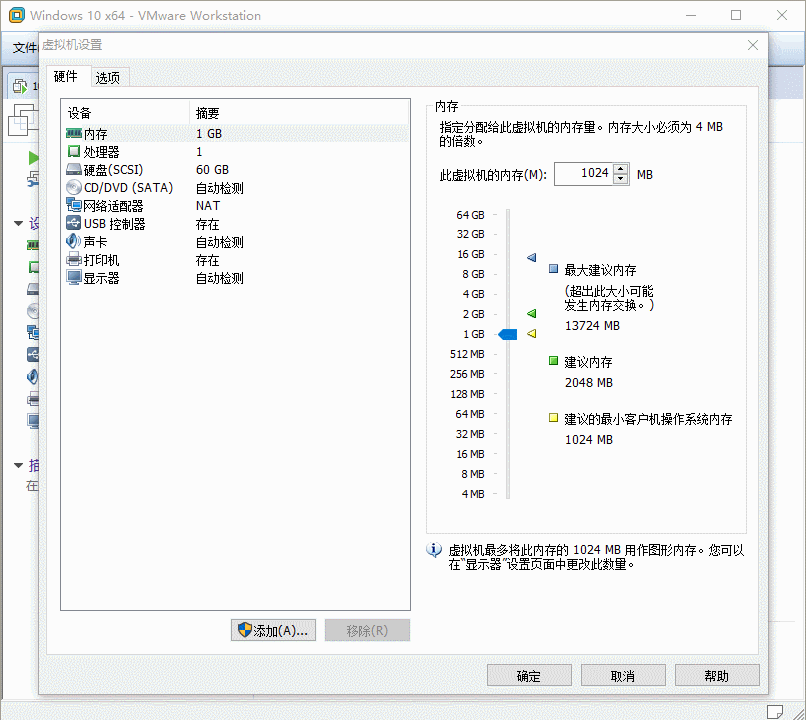Viewport: 806px width, 720px height.
Task: Select the 内存 memory device row
Action: 235,134
